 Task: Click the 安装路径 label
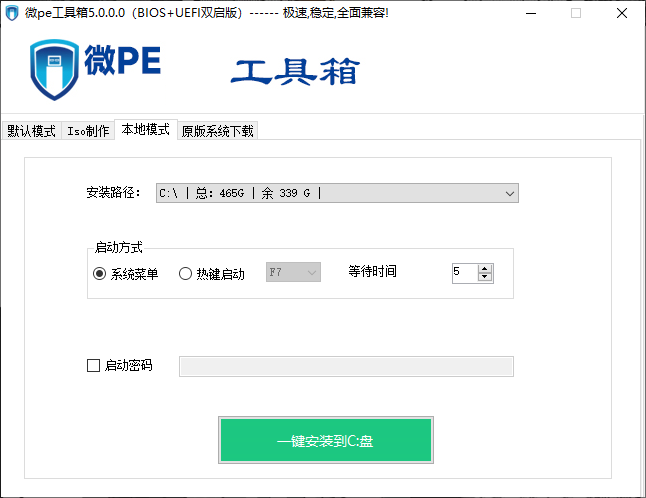pos(114,192)
